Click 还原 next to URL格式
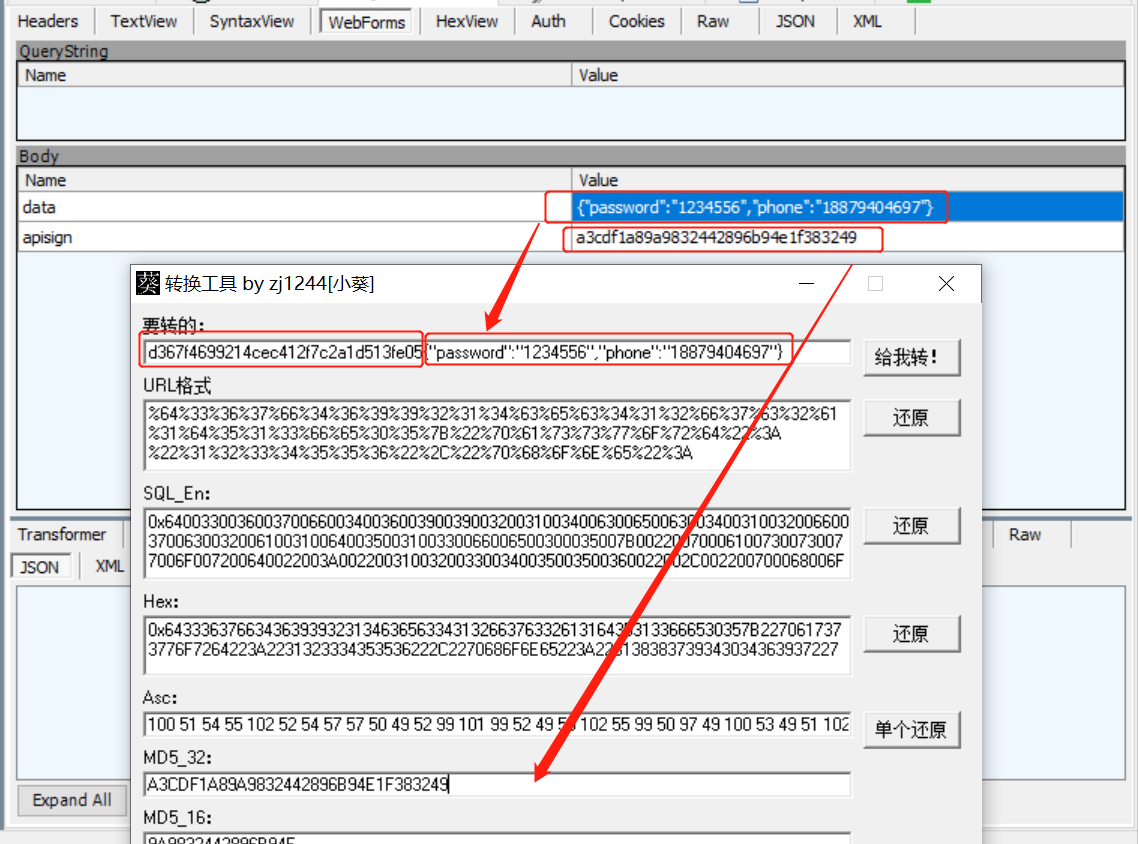The height and width of the screenshot is (844, 1138). [912, 418]
